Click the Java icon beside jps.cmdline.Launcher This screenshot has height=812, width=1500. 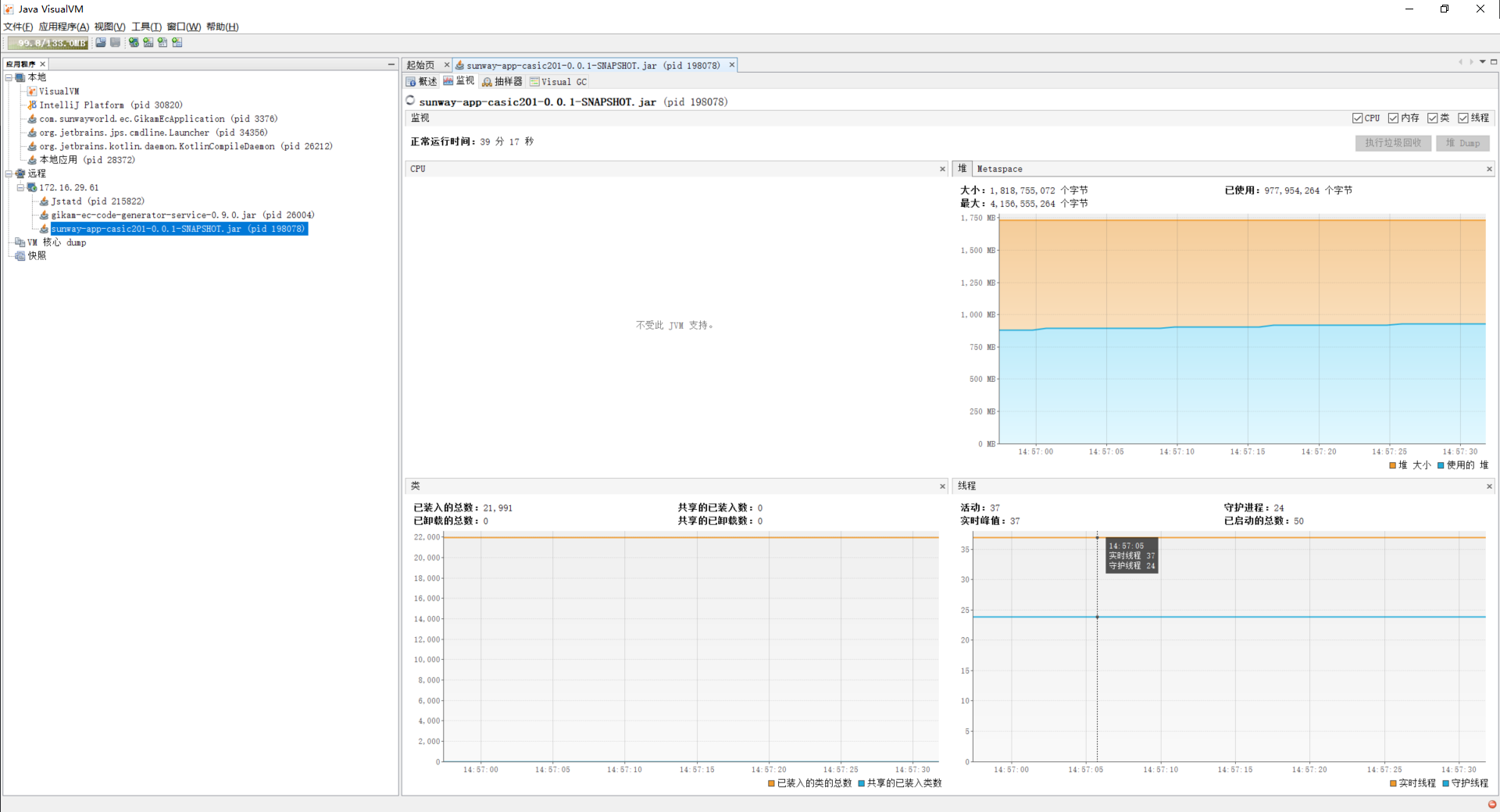[32, 133]
